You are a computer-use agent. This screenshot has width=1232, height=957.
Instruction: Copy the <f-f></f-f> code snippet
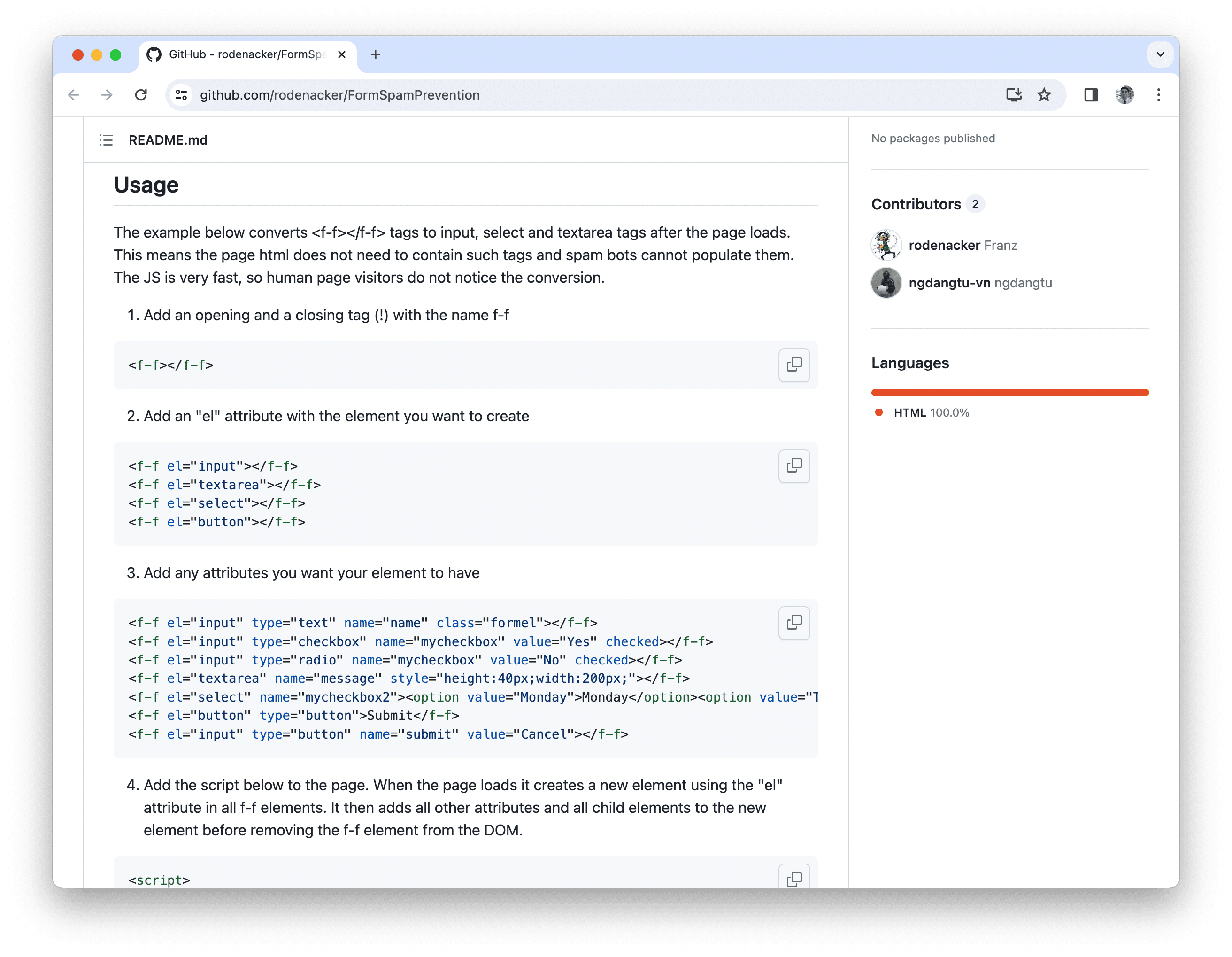[793, 364]
